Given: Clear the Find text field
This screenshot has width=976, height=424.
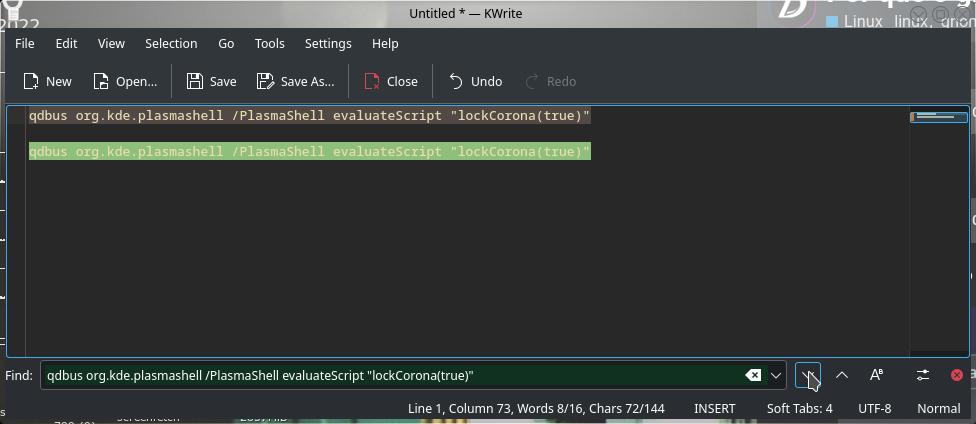Looking at the screenshot, I should (x=753, y=375).
